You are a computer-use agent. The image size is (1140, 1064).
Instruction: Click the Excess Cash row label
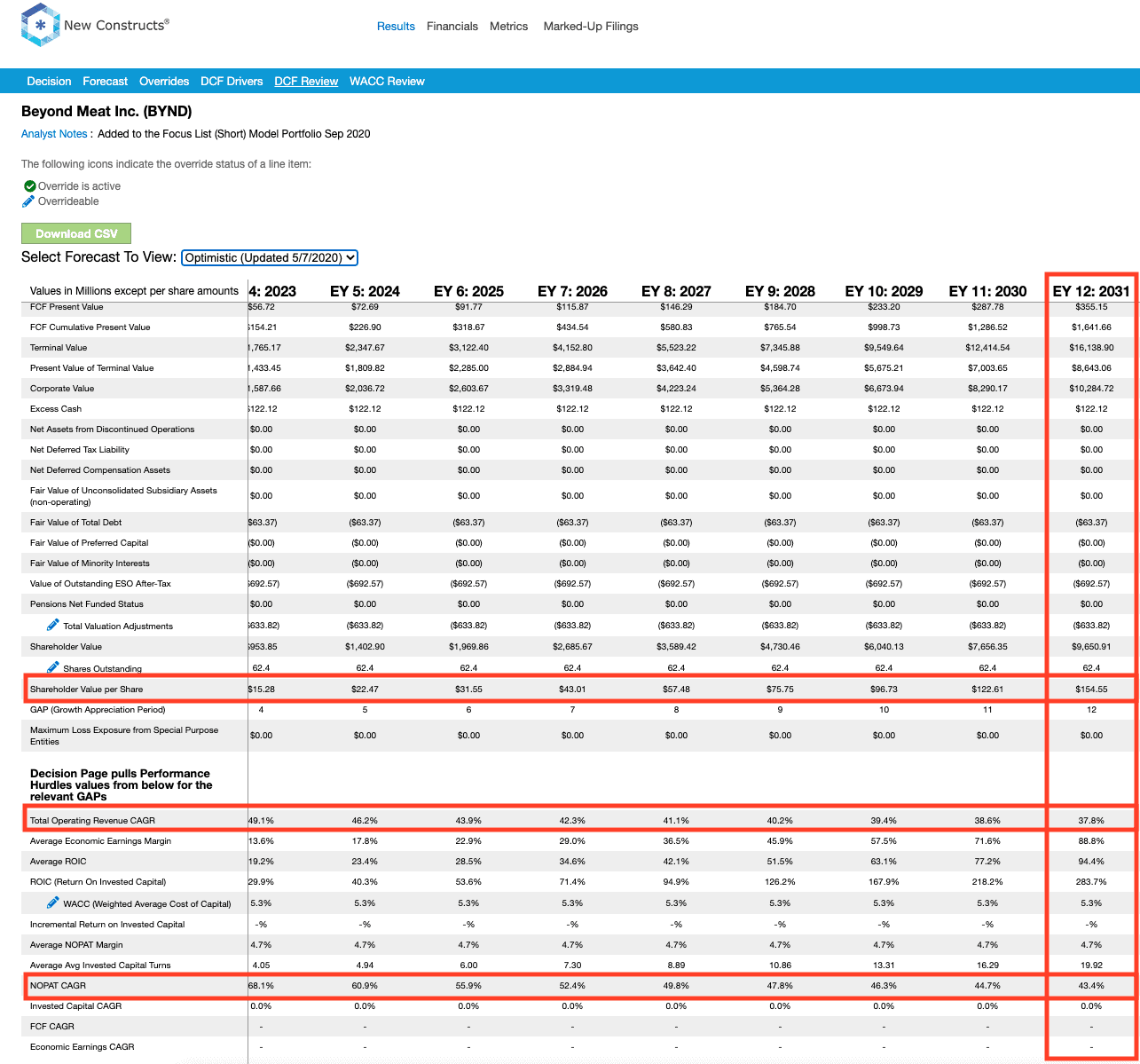pos(56,408)
